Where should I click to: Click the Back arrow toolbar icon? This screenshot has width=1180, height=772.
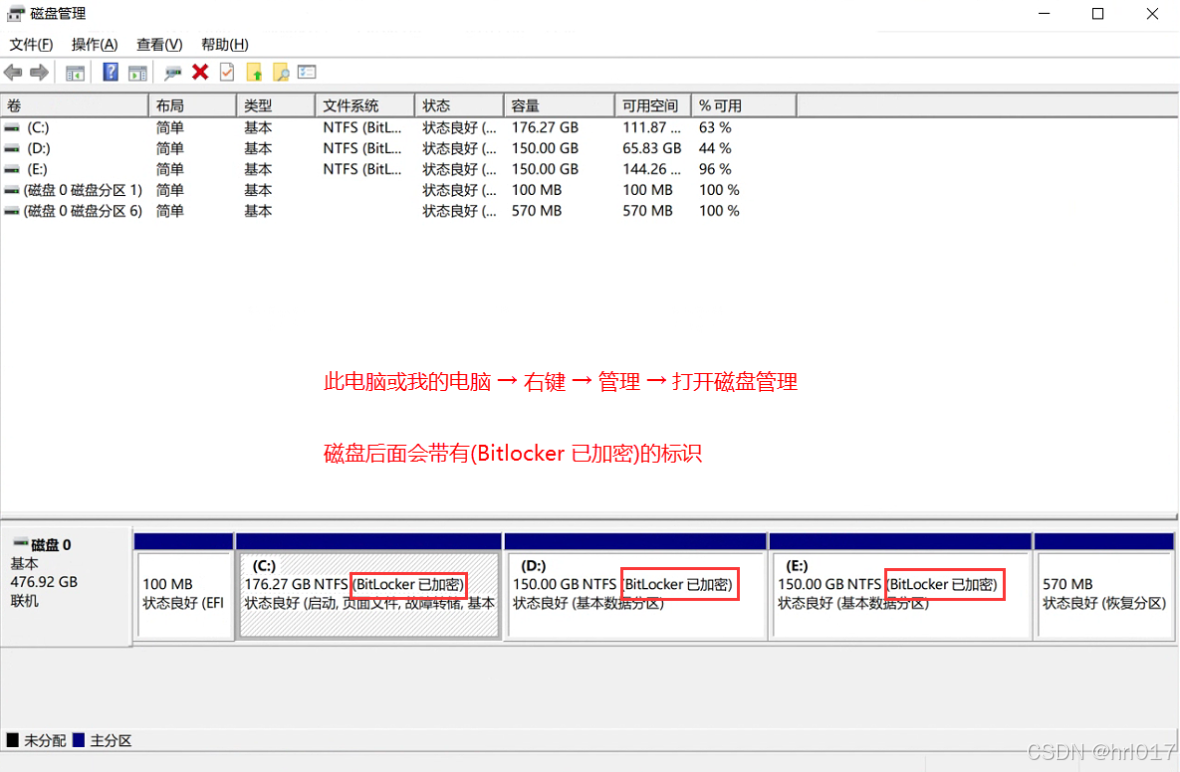[x=13, y=72]
